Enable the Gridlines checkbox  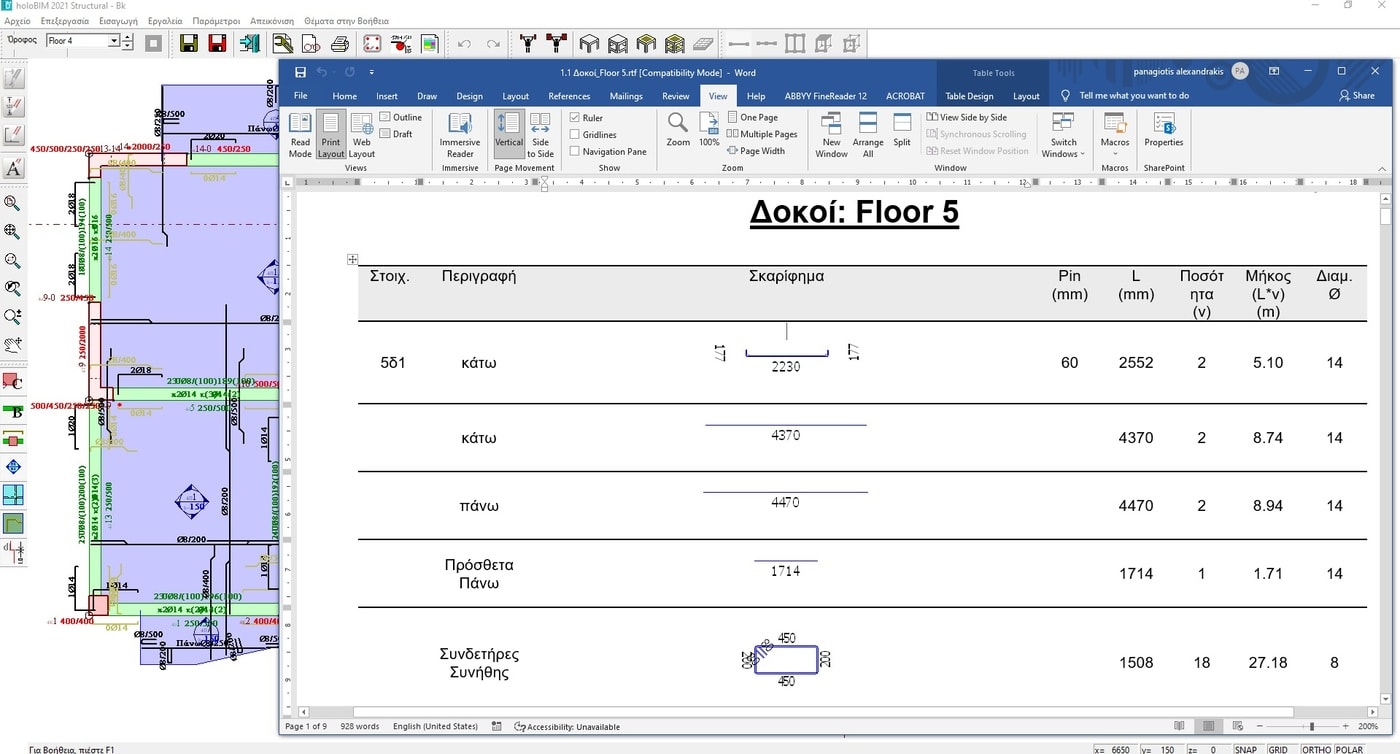pyautogui.click(x=575, y=135)
